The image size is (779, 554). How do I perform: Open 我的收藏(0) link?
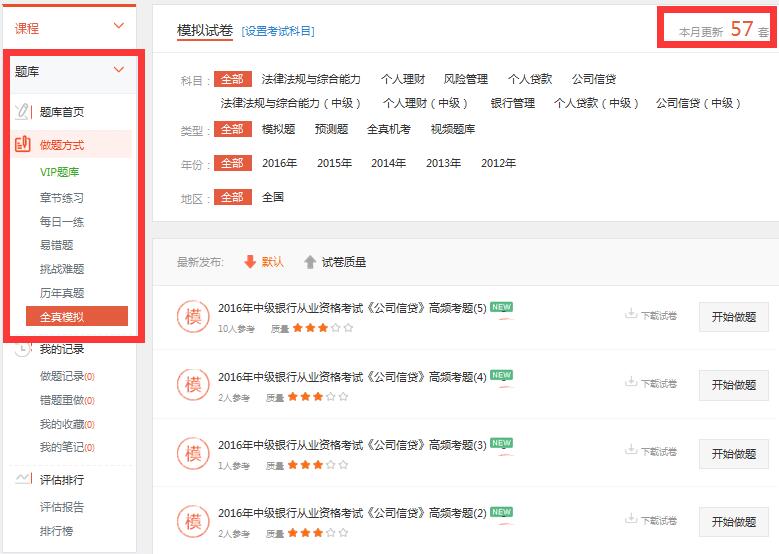(x=67, y=424)
